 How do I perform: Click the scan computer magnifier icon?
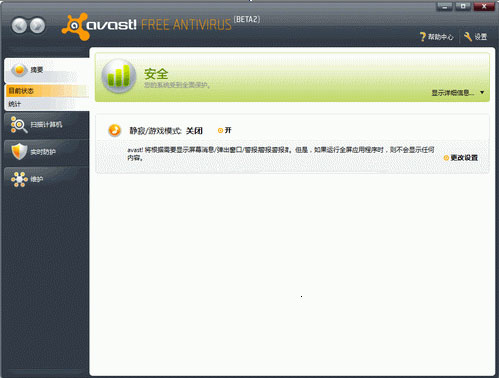click(19, 125)
